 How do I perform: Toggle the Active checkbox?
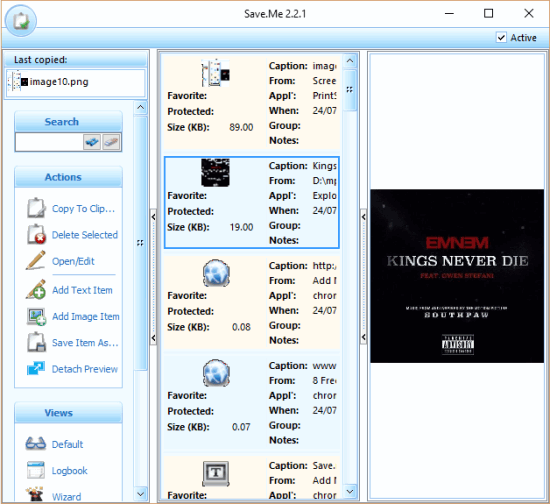[501, 38]
